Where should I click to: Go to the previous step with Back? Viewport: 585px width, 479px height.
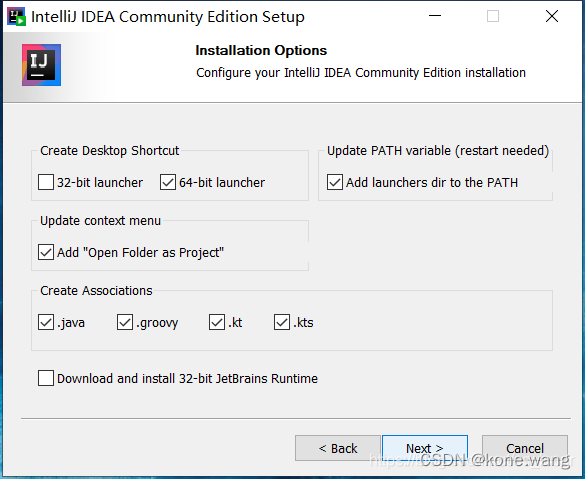[x=338, y=448]
